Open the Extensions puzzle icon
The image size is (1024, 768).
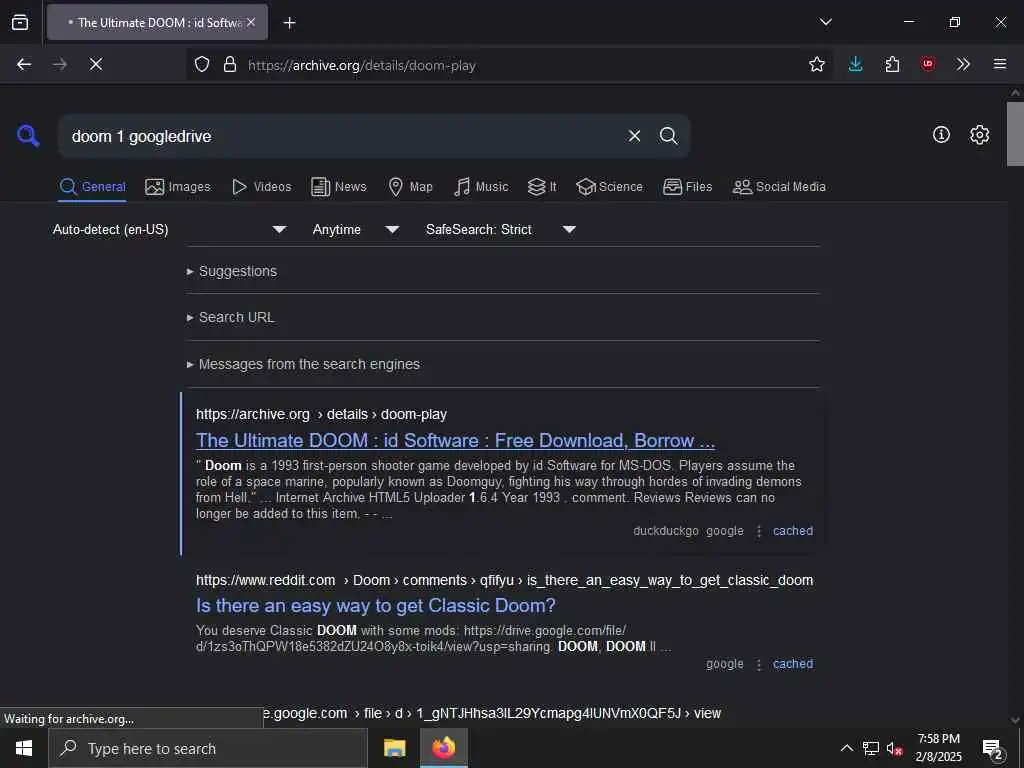[892, 64]
